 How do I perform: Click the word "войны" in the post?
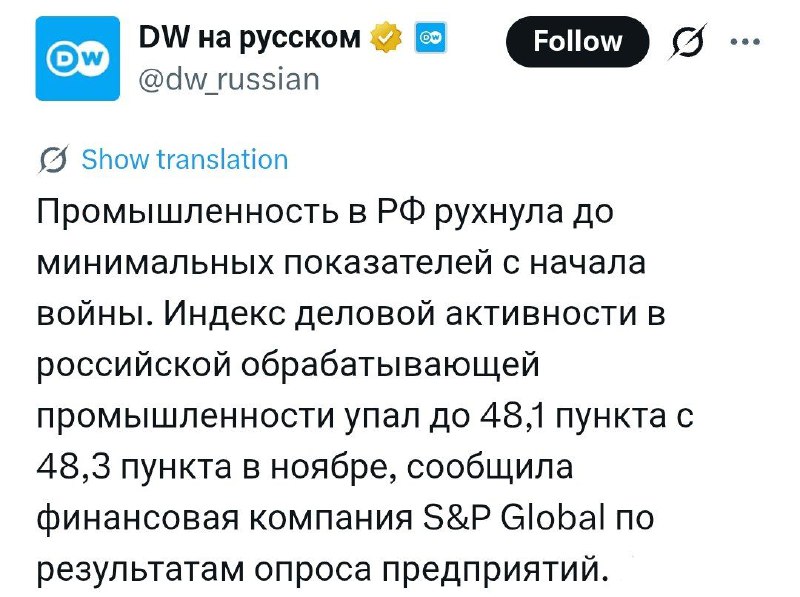pos(91,314)
